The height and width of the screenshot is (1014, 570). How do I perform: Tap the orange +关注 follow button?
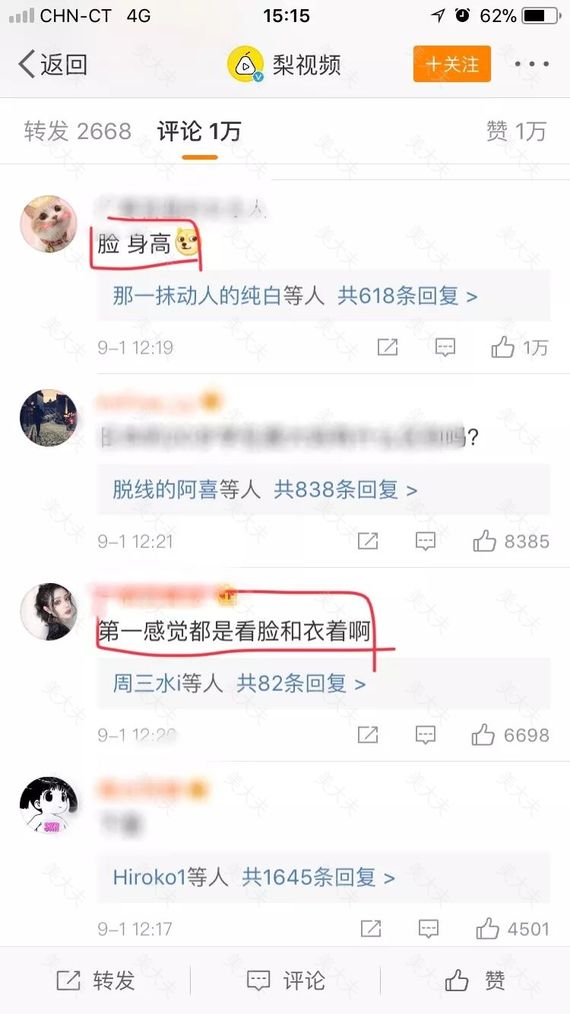(452, 64)
